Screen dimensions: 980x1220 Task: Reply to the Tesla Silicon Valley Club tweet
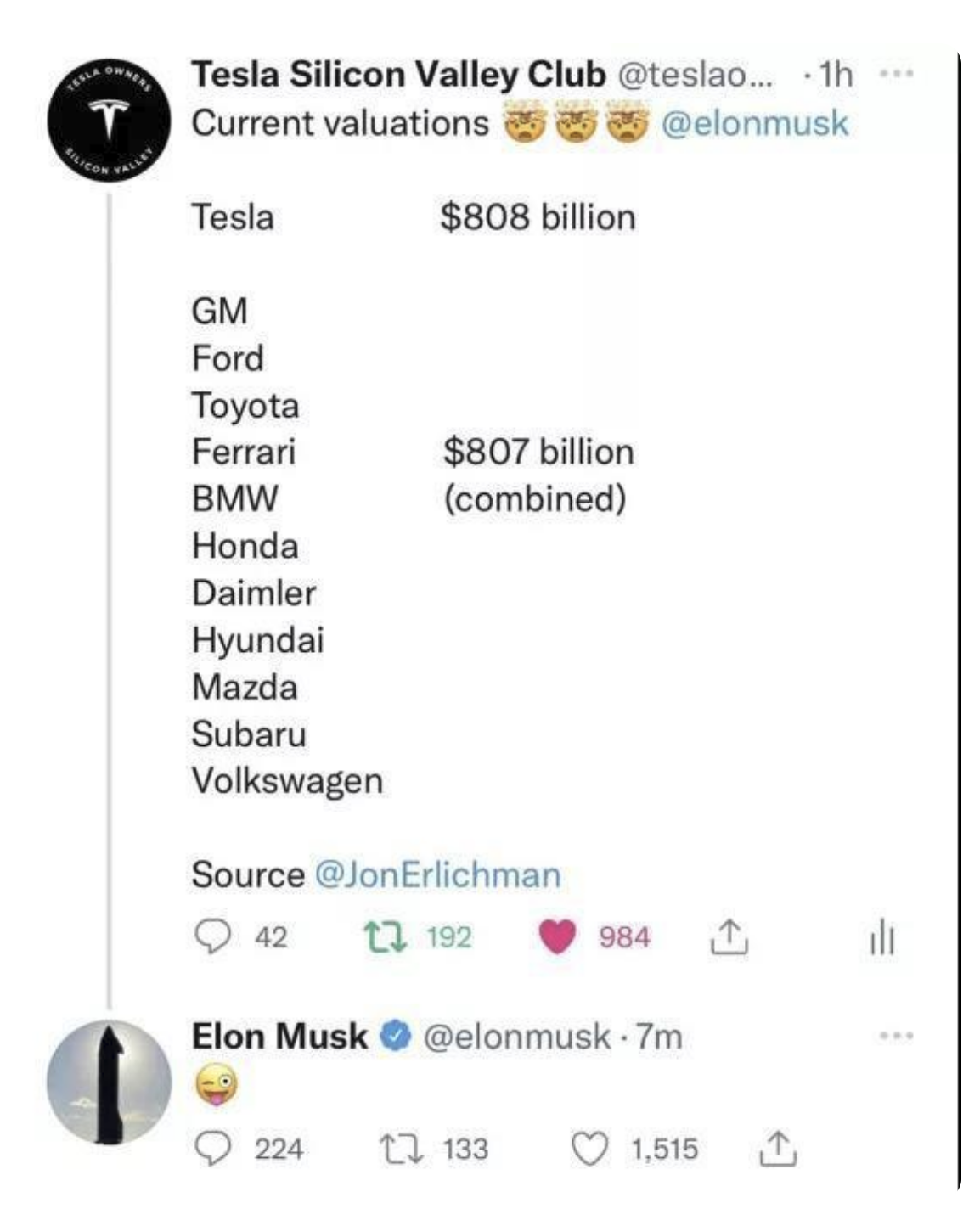pos(212,936)
